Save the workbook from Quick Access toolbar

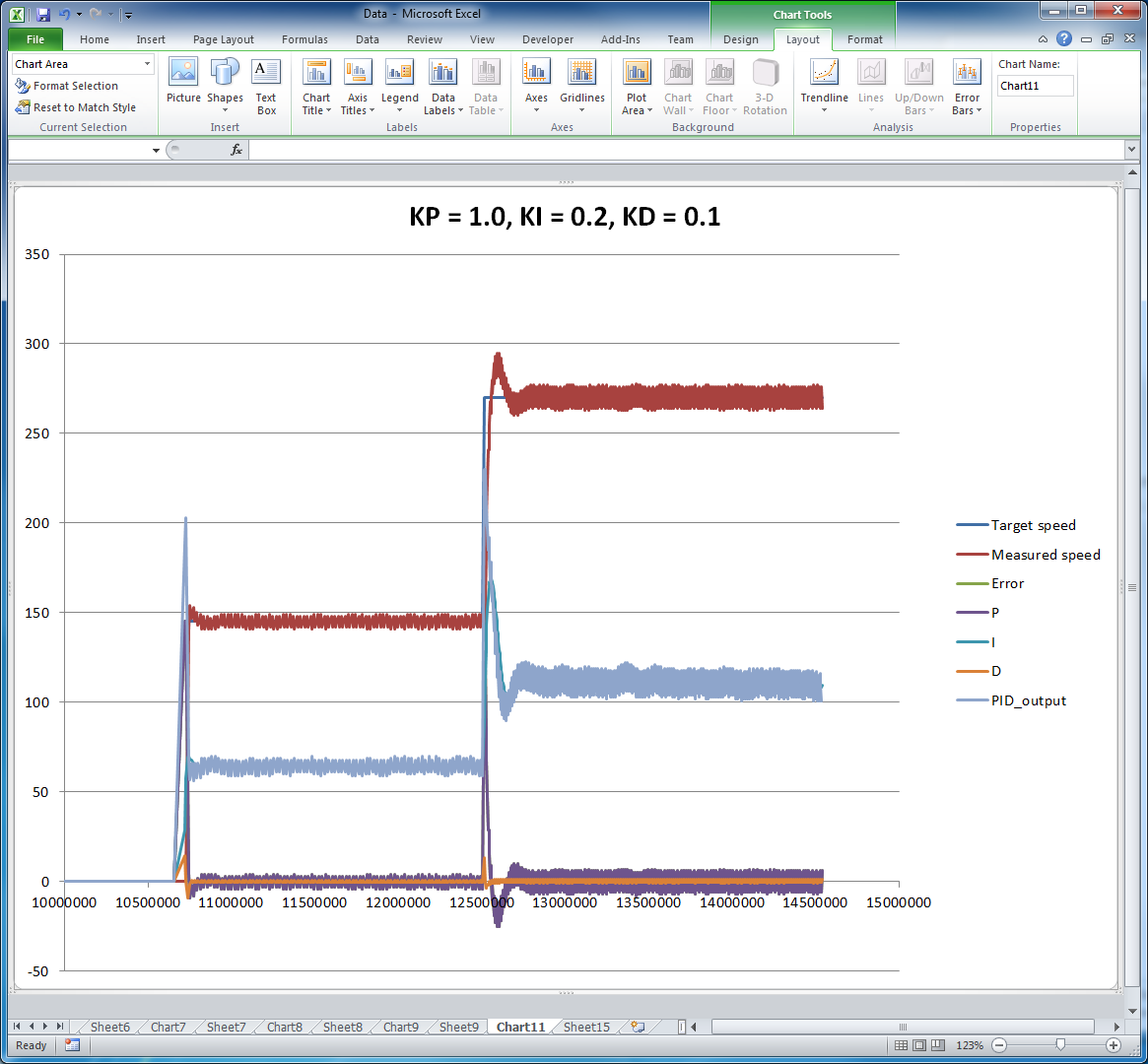pos(42,14)
